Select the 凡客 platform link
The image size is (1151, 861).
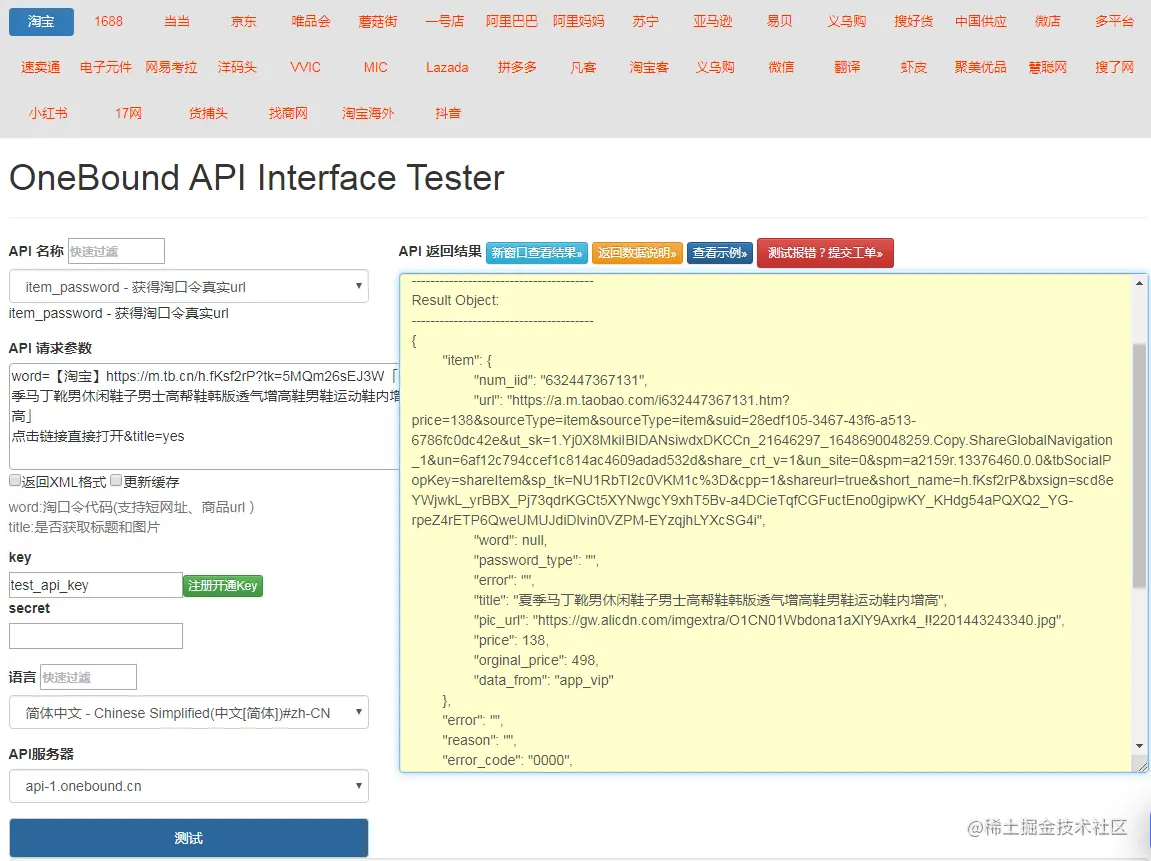click(x=583, y=68)
